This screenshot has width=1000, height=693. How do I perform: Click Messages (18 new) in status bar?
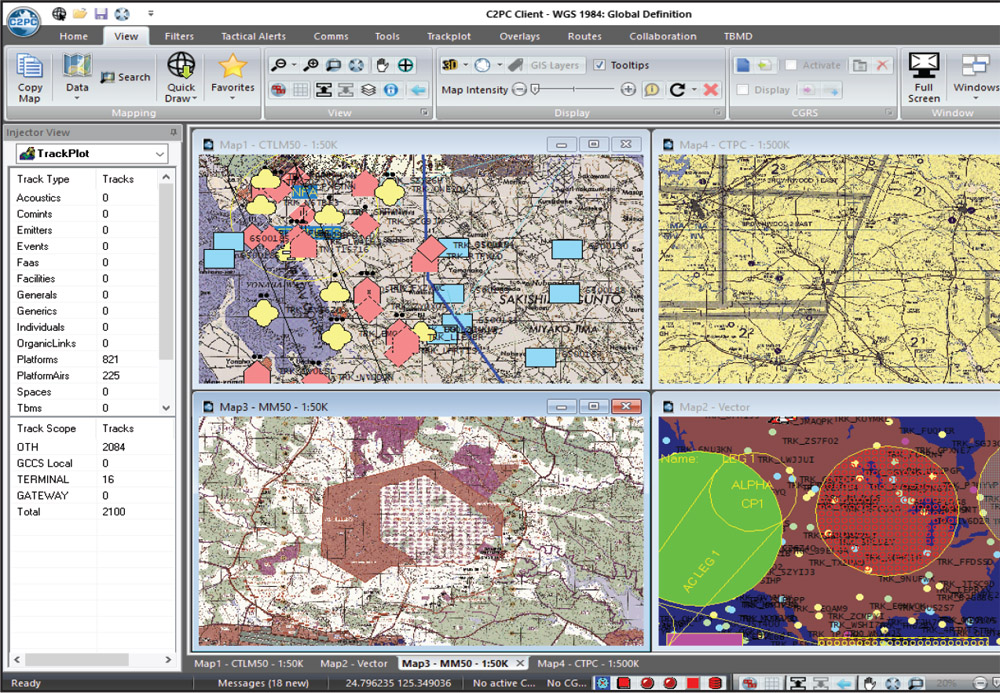click(263, 683)
